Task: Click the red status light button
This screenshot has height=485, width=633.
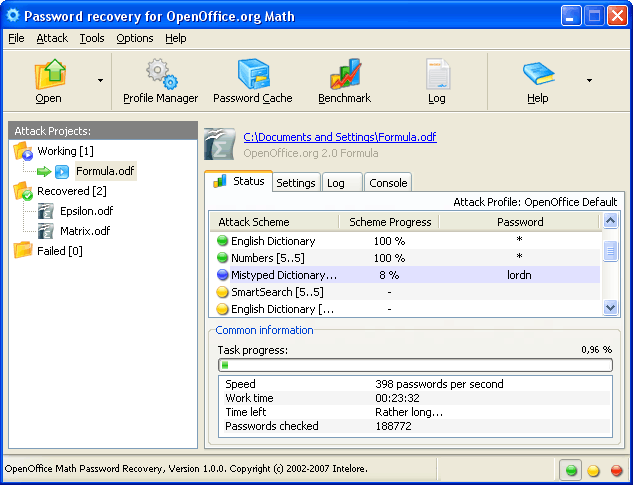Action: [x=616, y=470]
